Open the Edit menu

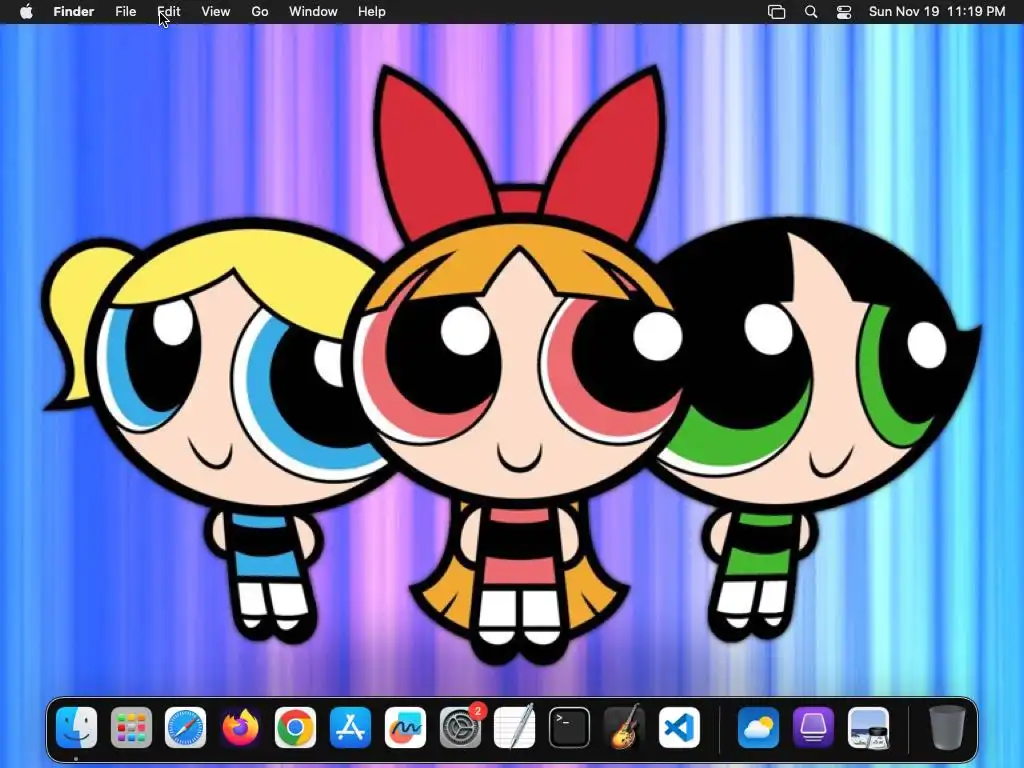coord(168,12)
